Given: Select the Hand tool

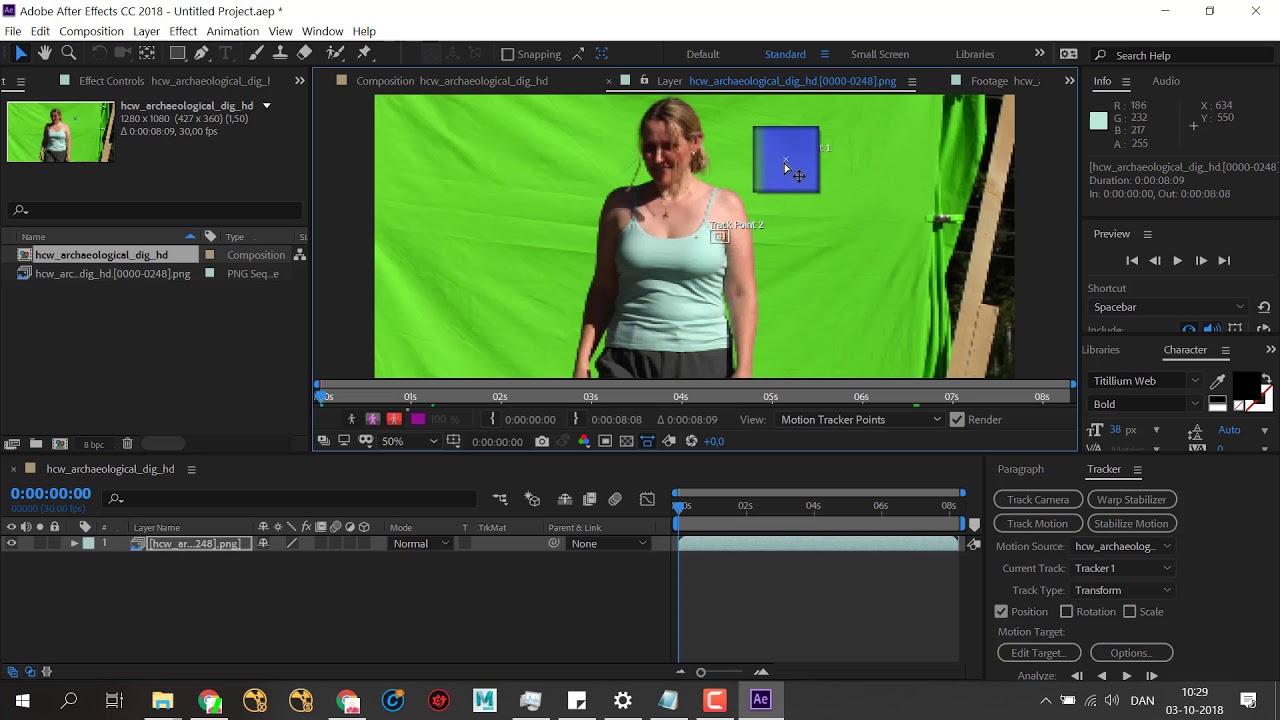Looking at the screenshot, I should 45,53.
